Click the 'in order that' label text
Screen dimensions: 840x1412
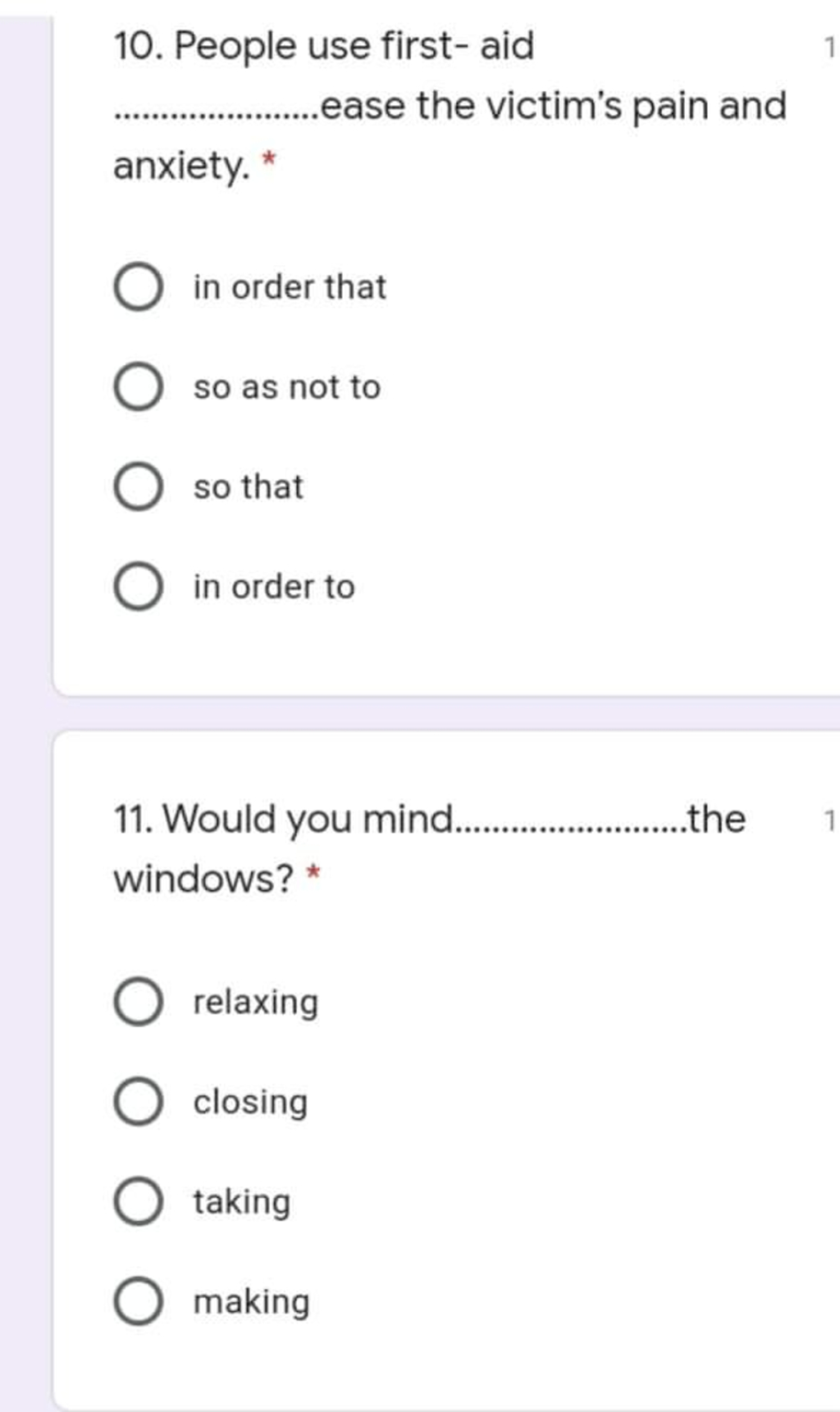290,287
